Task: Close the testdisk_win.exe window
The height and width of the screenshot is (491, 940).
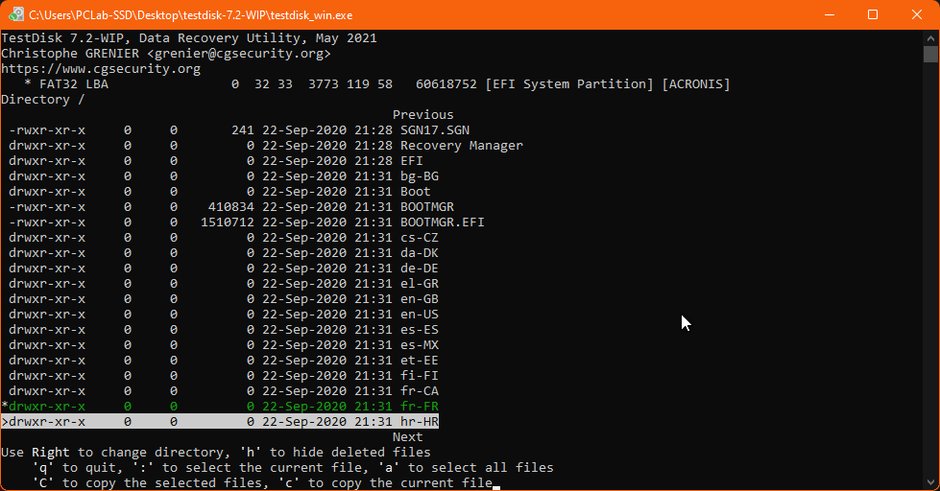Action: 917,14
